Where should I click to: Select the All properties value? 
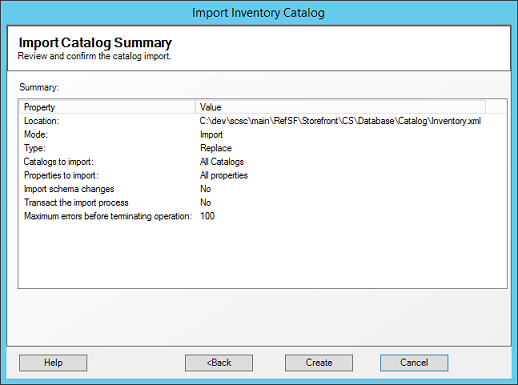pos(224,175)
